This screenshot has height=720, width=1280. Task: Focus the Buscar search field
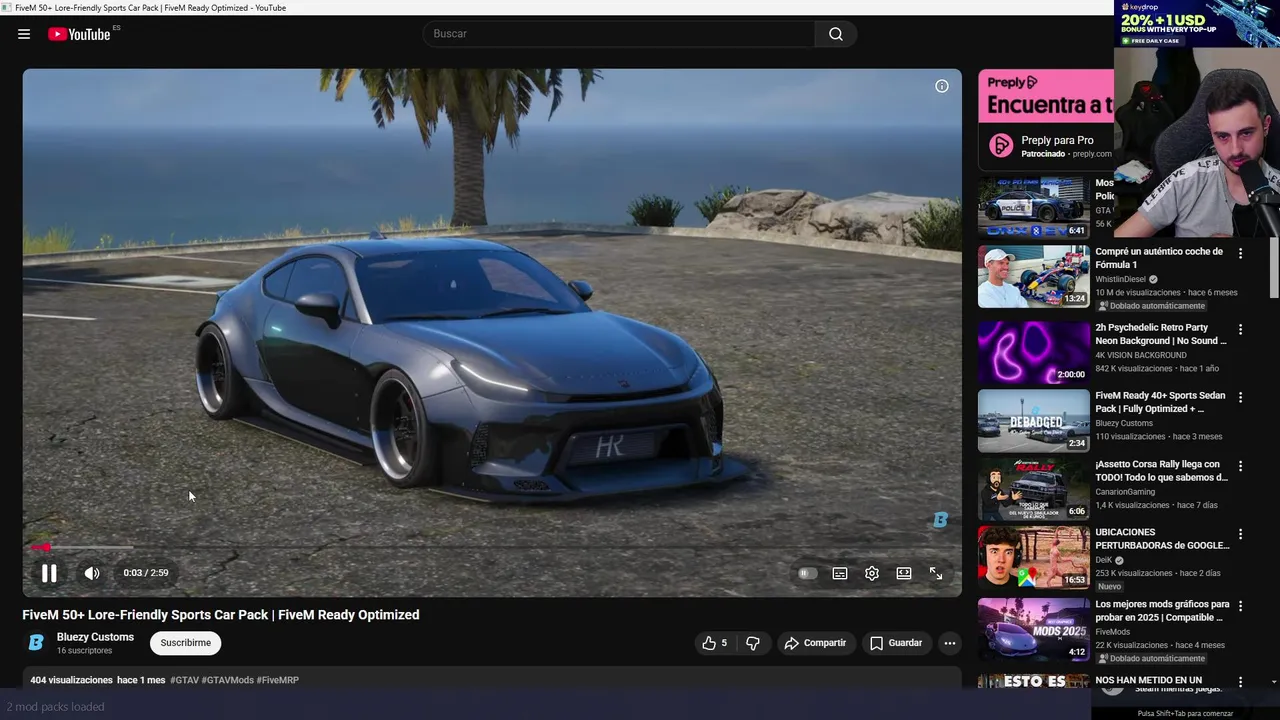coord(620,34)
